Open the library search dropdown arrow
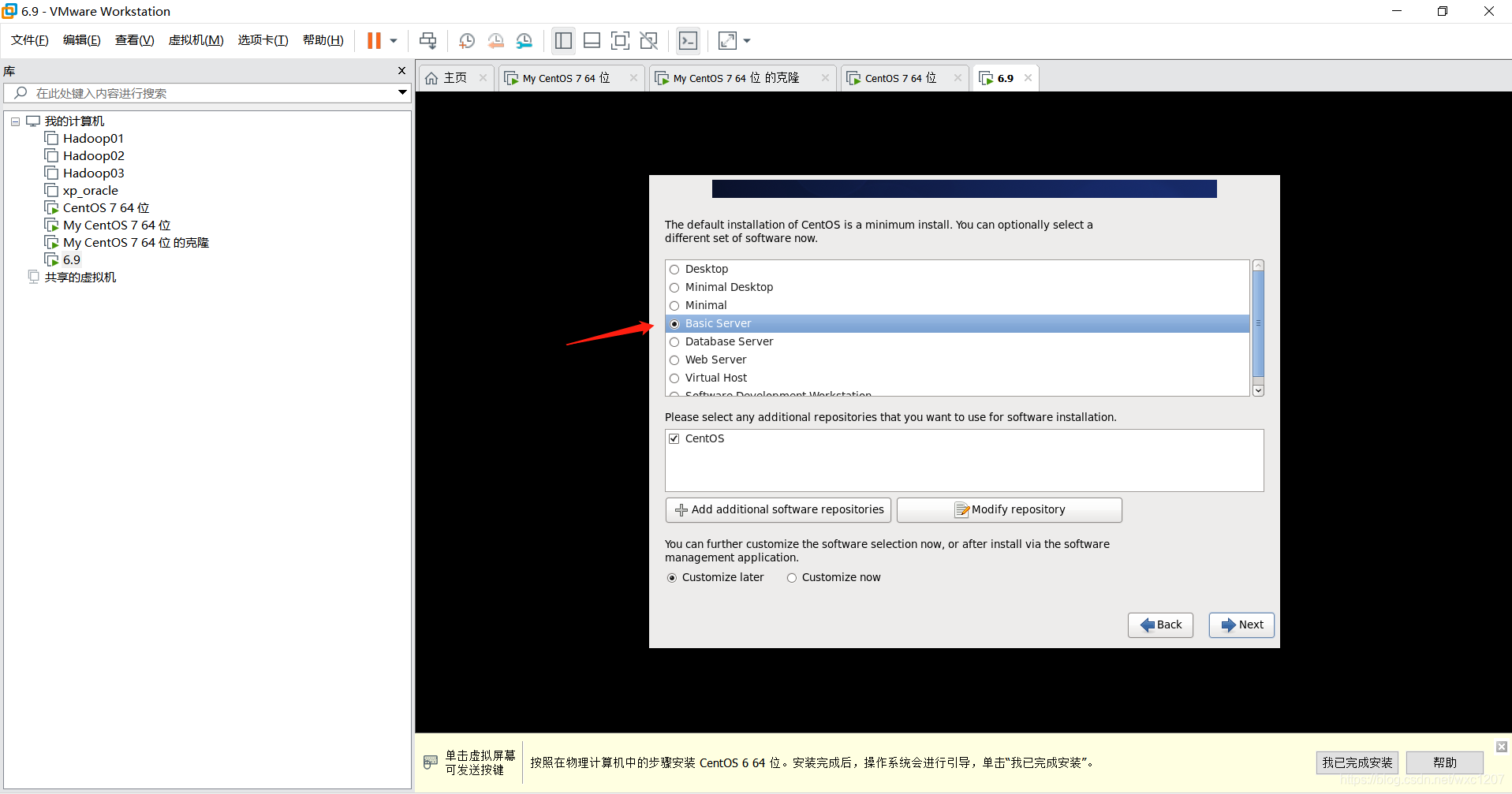Viewport: 1512px width, 794px height. click(x=402, y=93)
